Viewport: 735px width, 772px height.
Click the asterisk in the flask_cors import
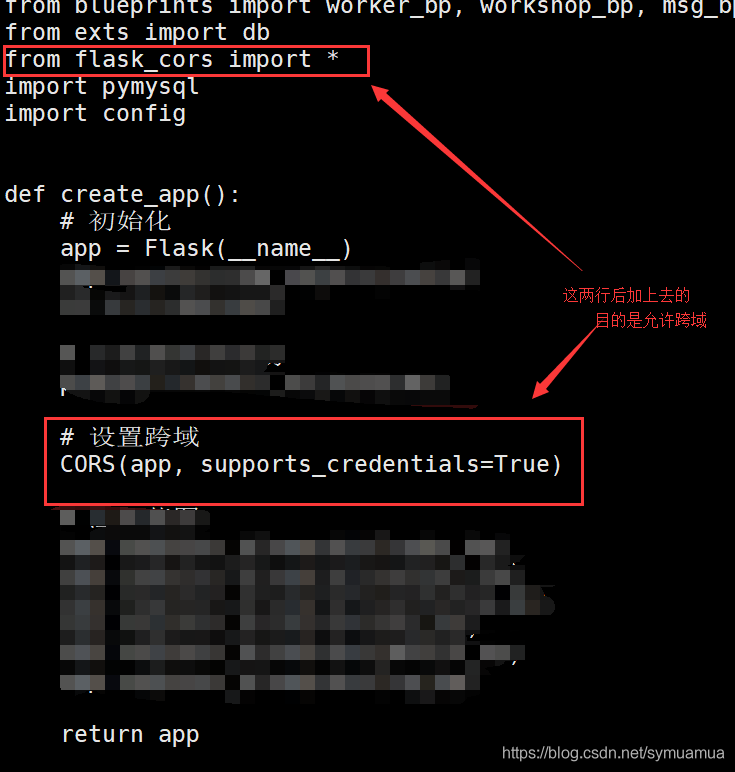coord(333,58)
